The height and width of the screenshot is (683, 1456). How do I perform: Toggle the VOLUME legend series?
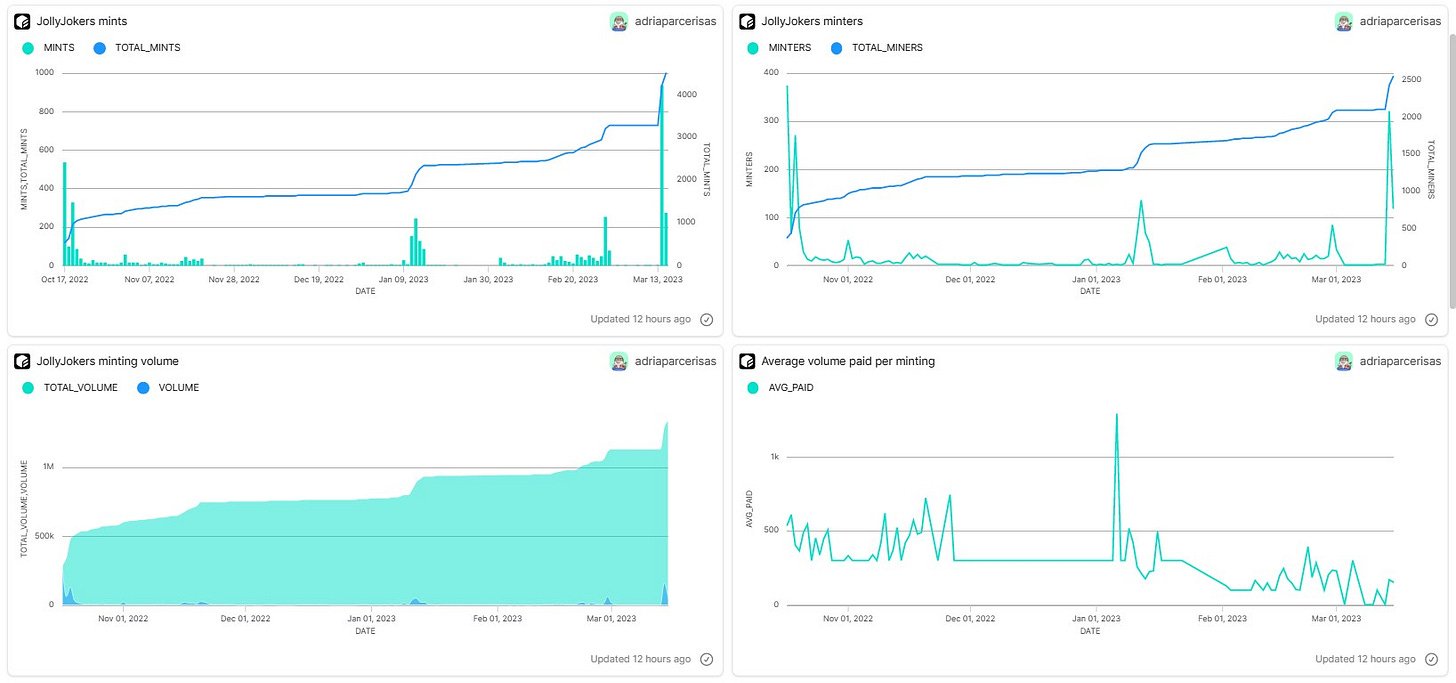tap(169, 387)
